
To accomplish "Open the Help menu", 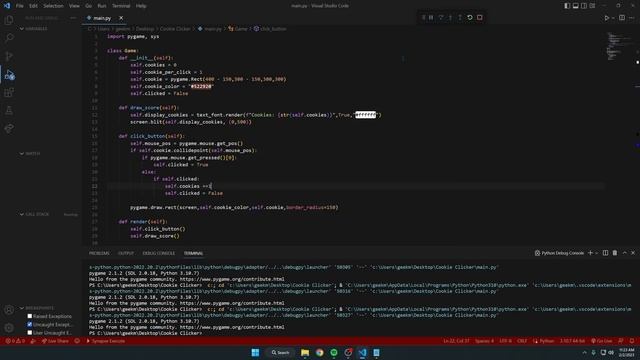I will [141, 6].
